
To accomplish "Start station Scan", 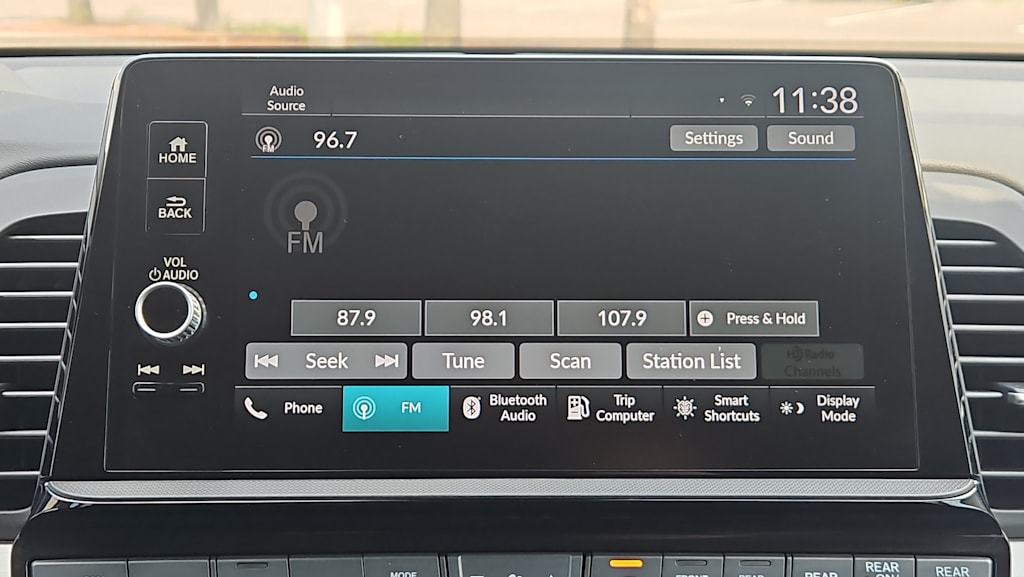I will coord(570,361).
